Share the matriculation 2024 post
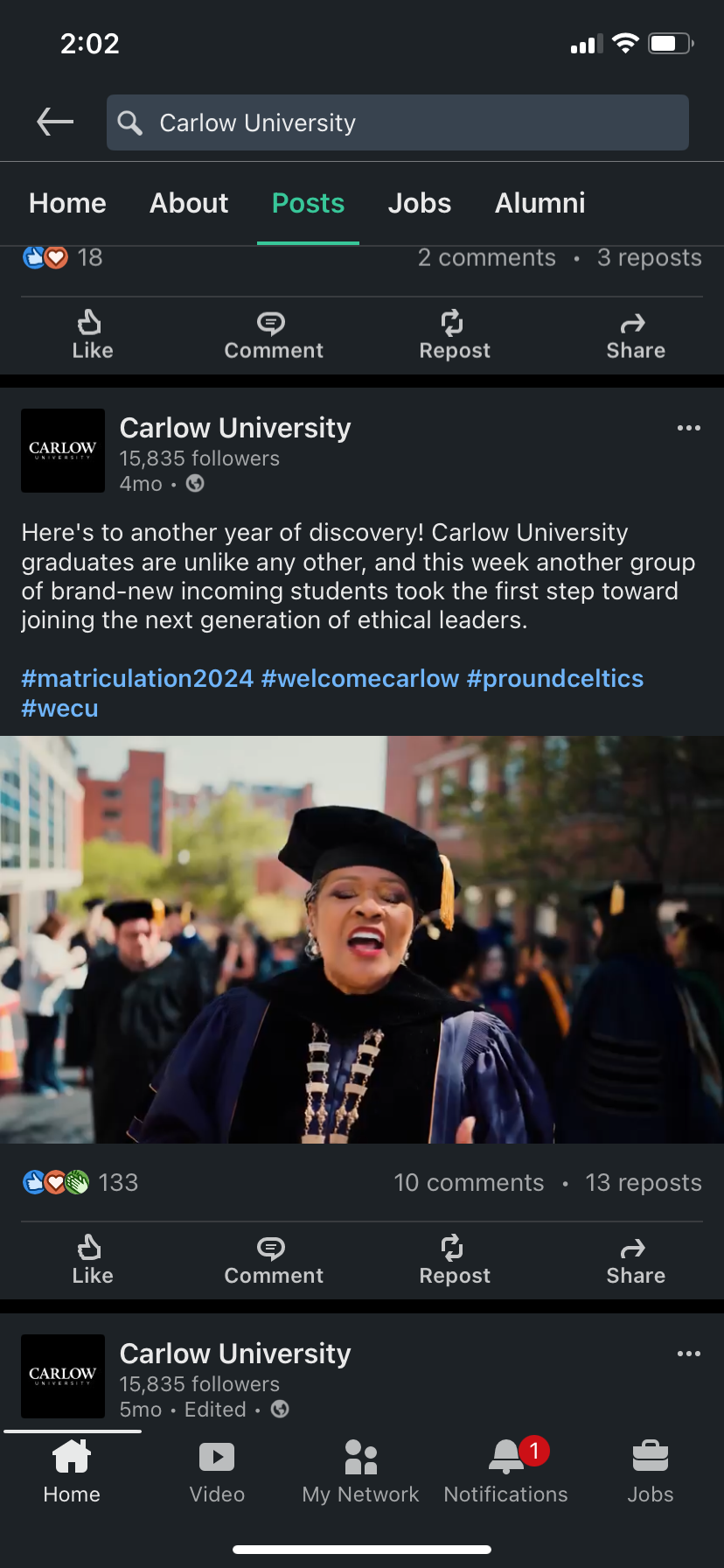This screenshot has width=724, height=1568. [636, 1259]
